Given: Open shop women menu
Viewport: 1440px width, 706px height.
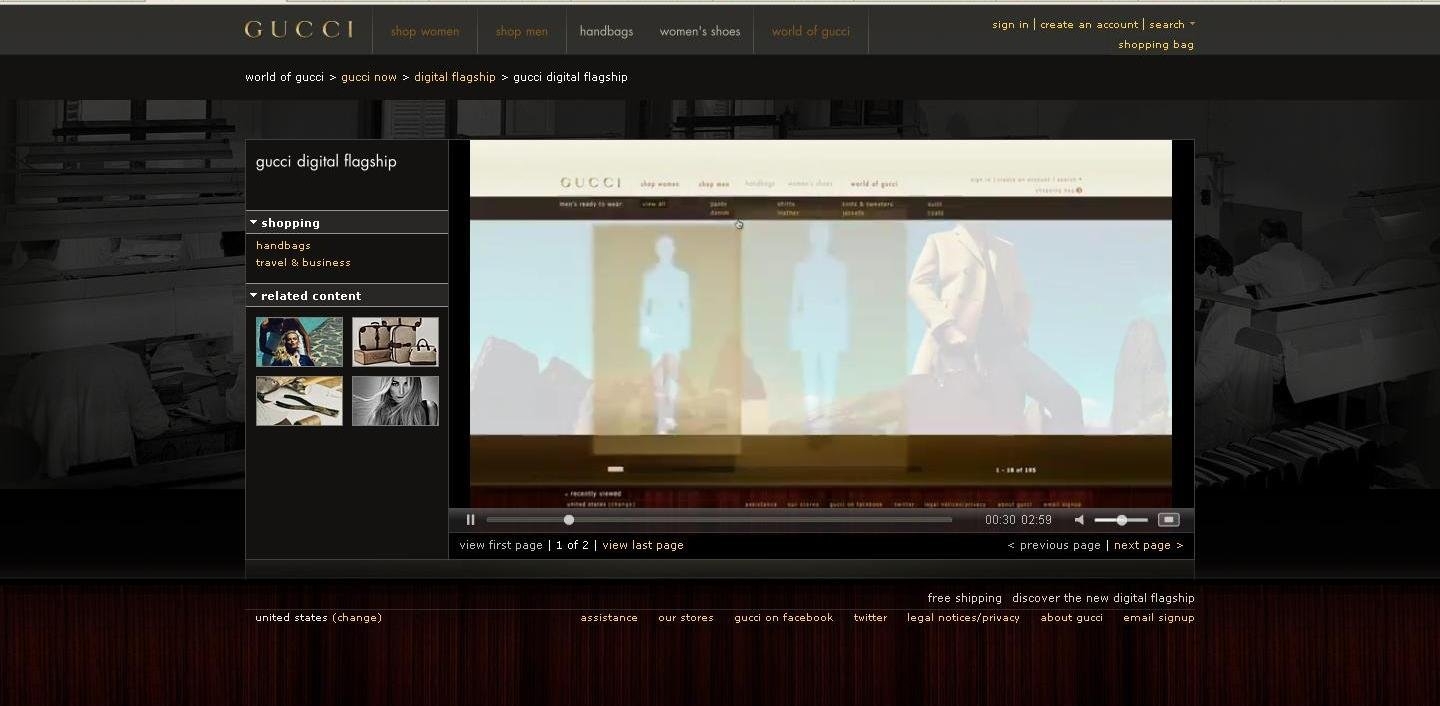Looking at the screenshot, I should click(x=425, y=31).
